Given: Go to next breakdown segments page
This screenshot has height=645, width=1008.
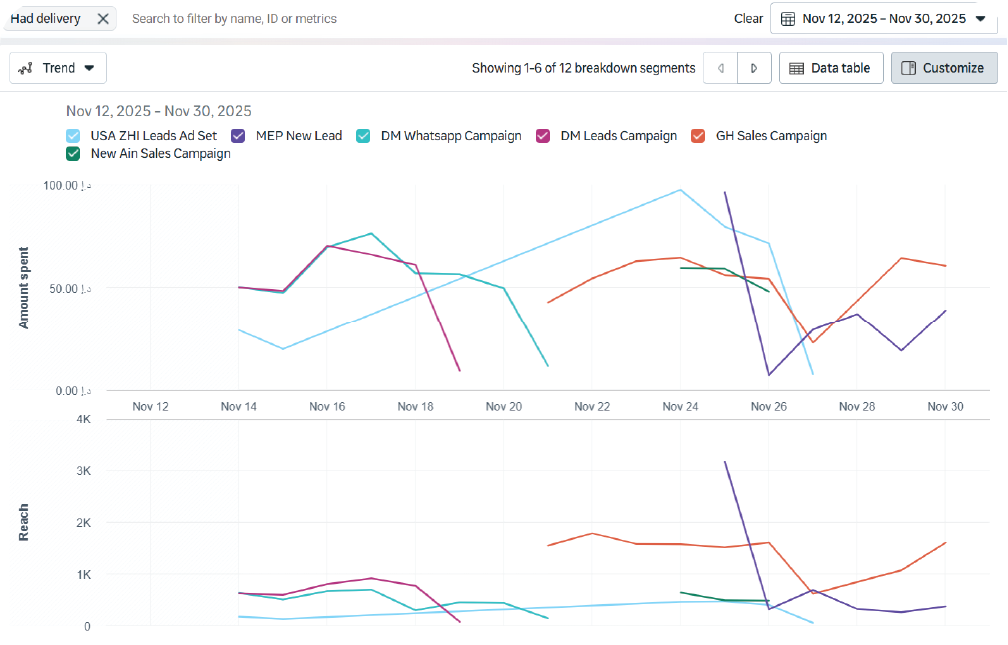Looking at the screenshot, I should coord(754,68).
